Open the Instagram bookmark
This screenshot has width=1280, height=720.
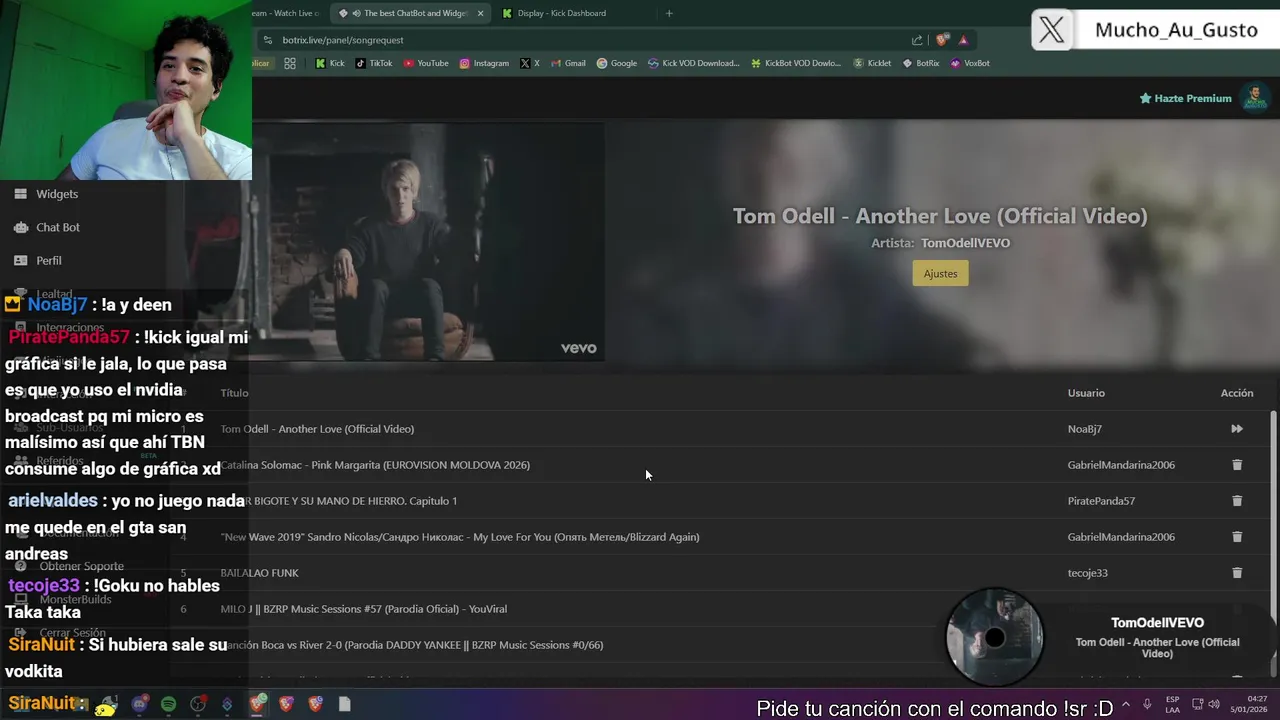click(x=484, y=63)
